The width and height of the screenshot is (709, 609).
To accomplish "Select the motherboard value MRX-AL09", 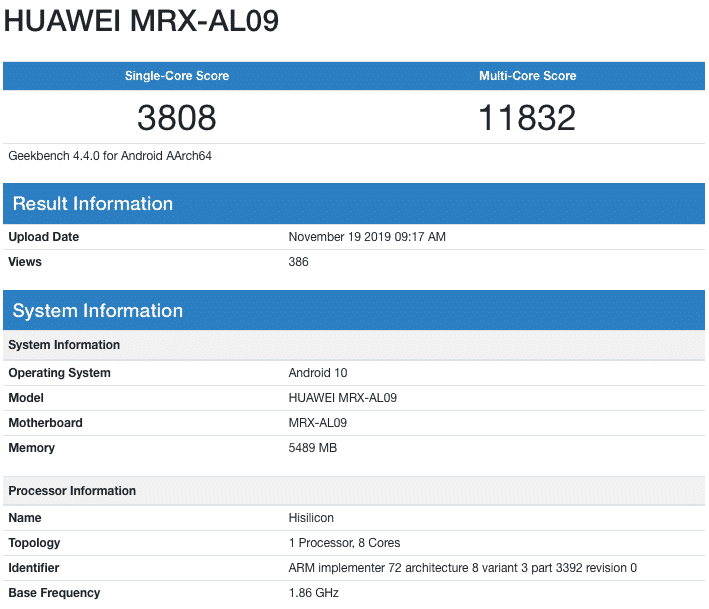I will [318, 423].
